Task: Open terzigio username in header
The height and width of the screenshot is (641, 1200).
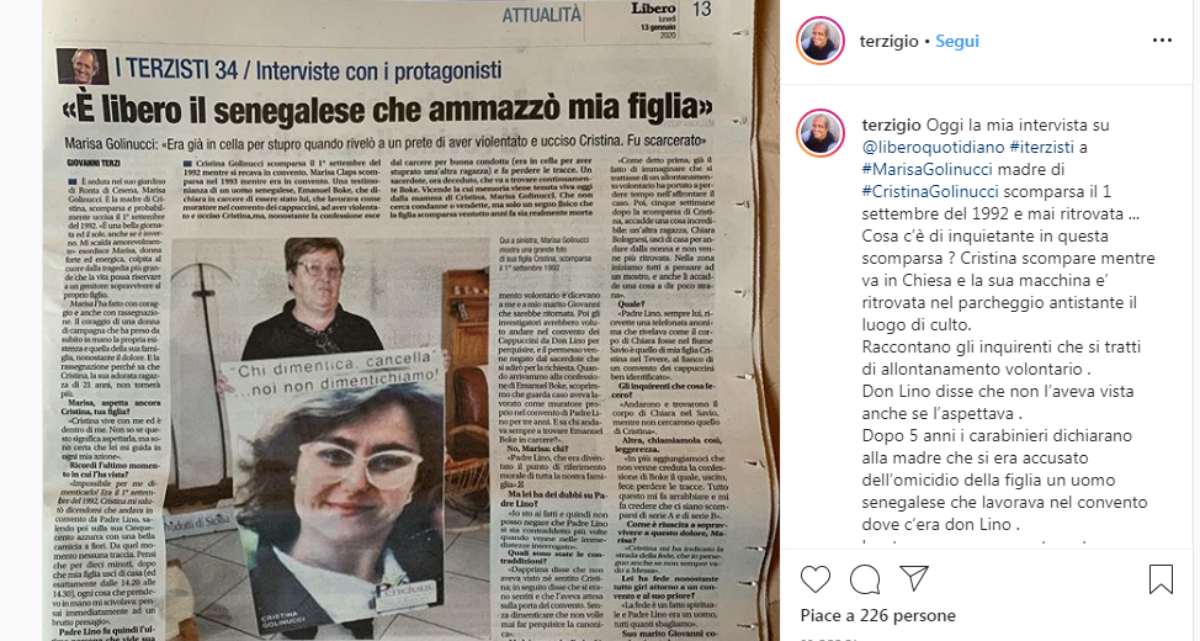Action: [890, 41]
